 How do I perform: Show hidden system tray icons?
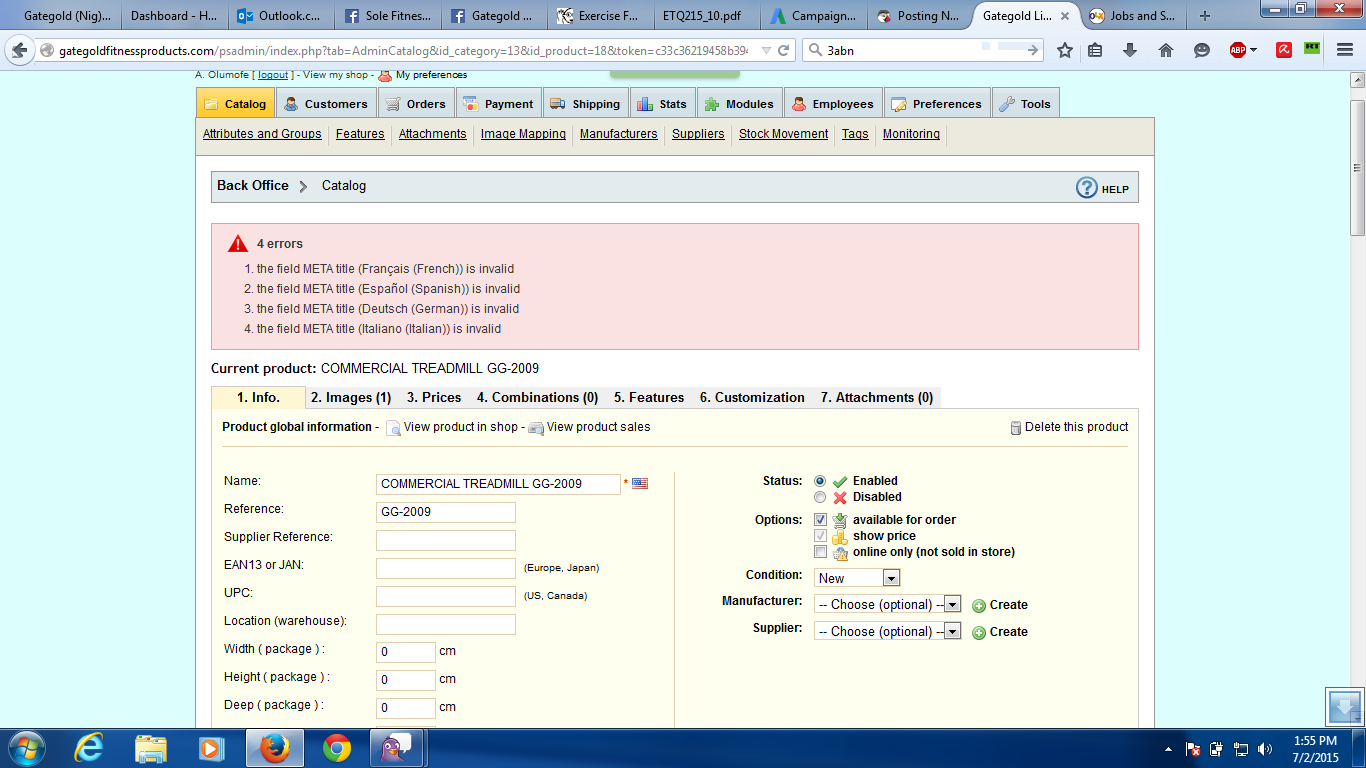click(x=1168, y=748)
